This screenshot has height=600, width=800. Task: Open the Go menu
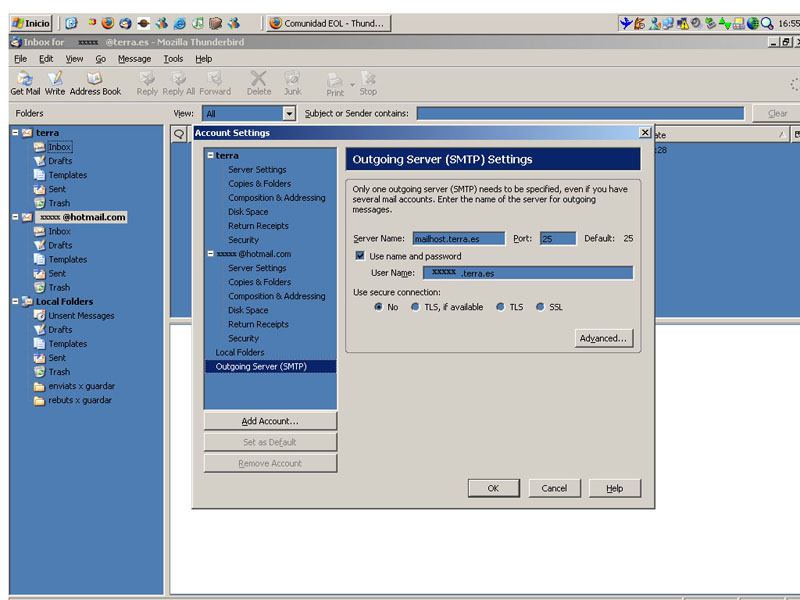[x=101, y=59]
